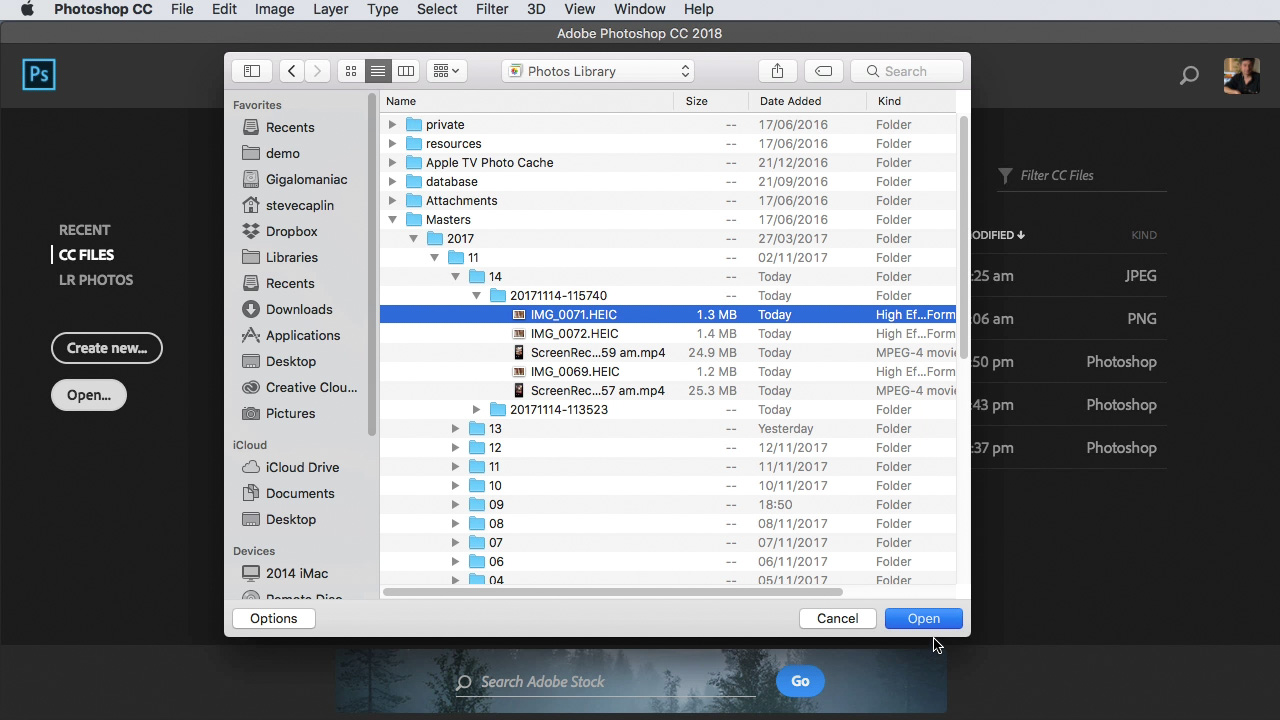This screenshot has height=720, width=1280.
Task: Switch to LR PHOTOS tab in Photoshop
Action: click(96, 280)
